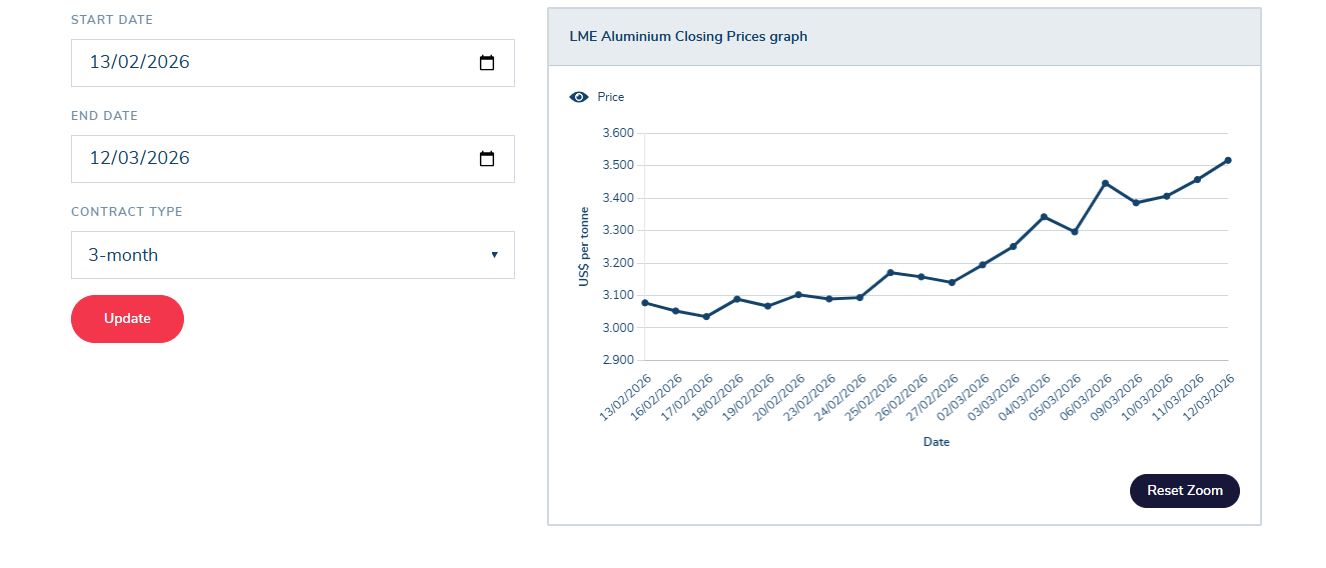The image size is (1326, 568).
Task: Expand the Contract Type dropdown arrow
Action: 494,255
